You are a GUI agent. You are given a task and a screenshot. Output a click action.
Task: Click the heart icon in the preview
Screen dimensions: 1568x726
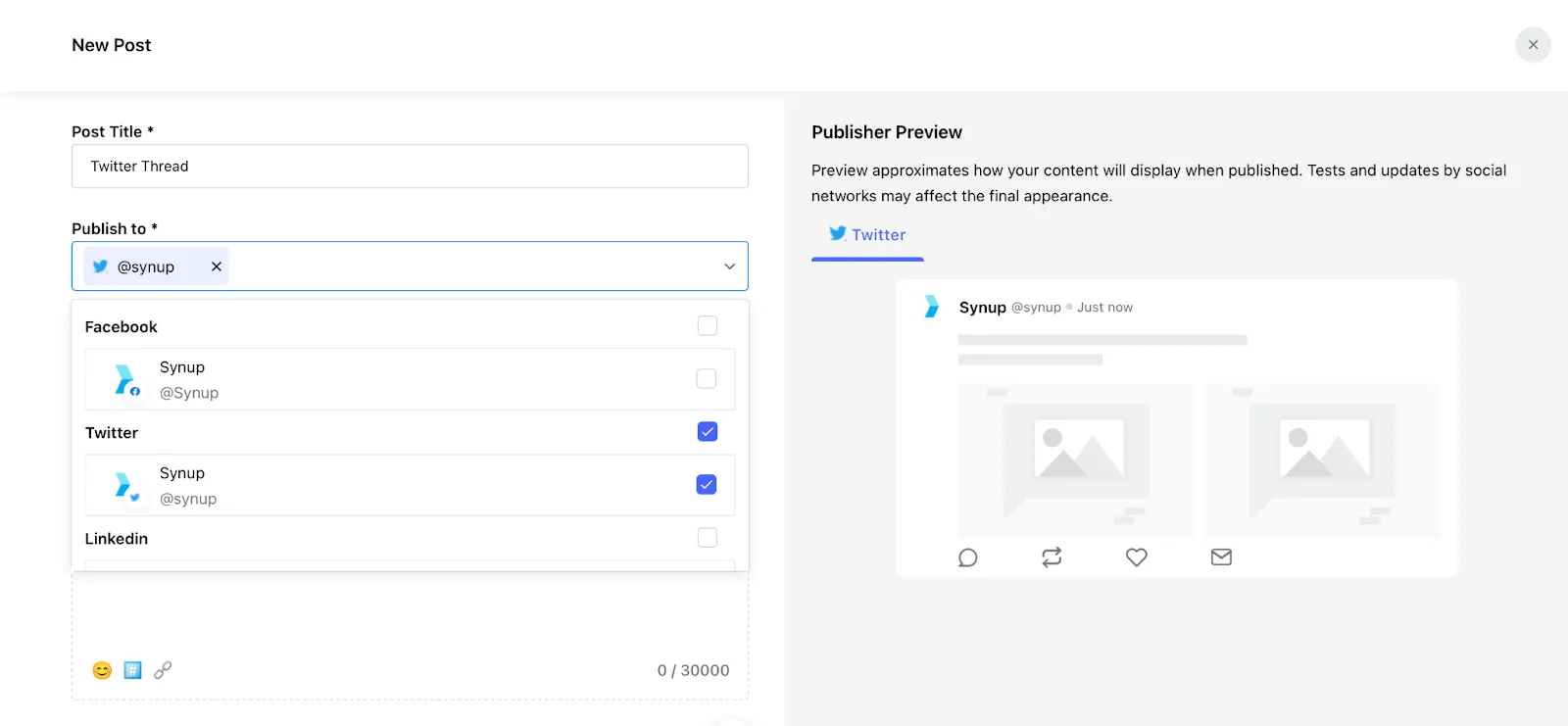[1137, 557]
